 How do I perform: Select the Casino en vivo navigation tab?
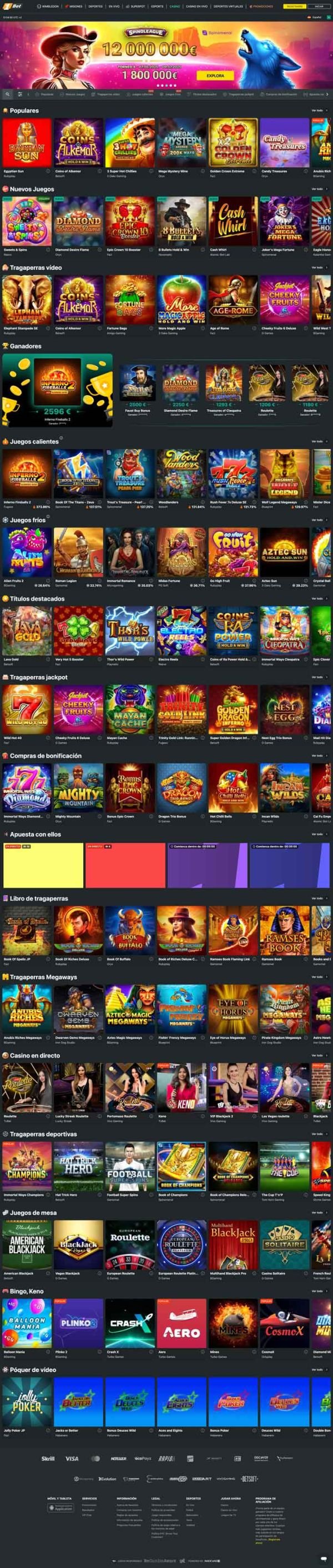point(196,6)
